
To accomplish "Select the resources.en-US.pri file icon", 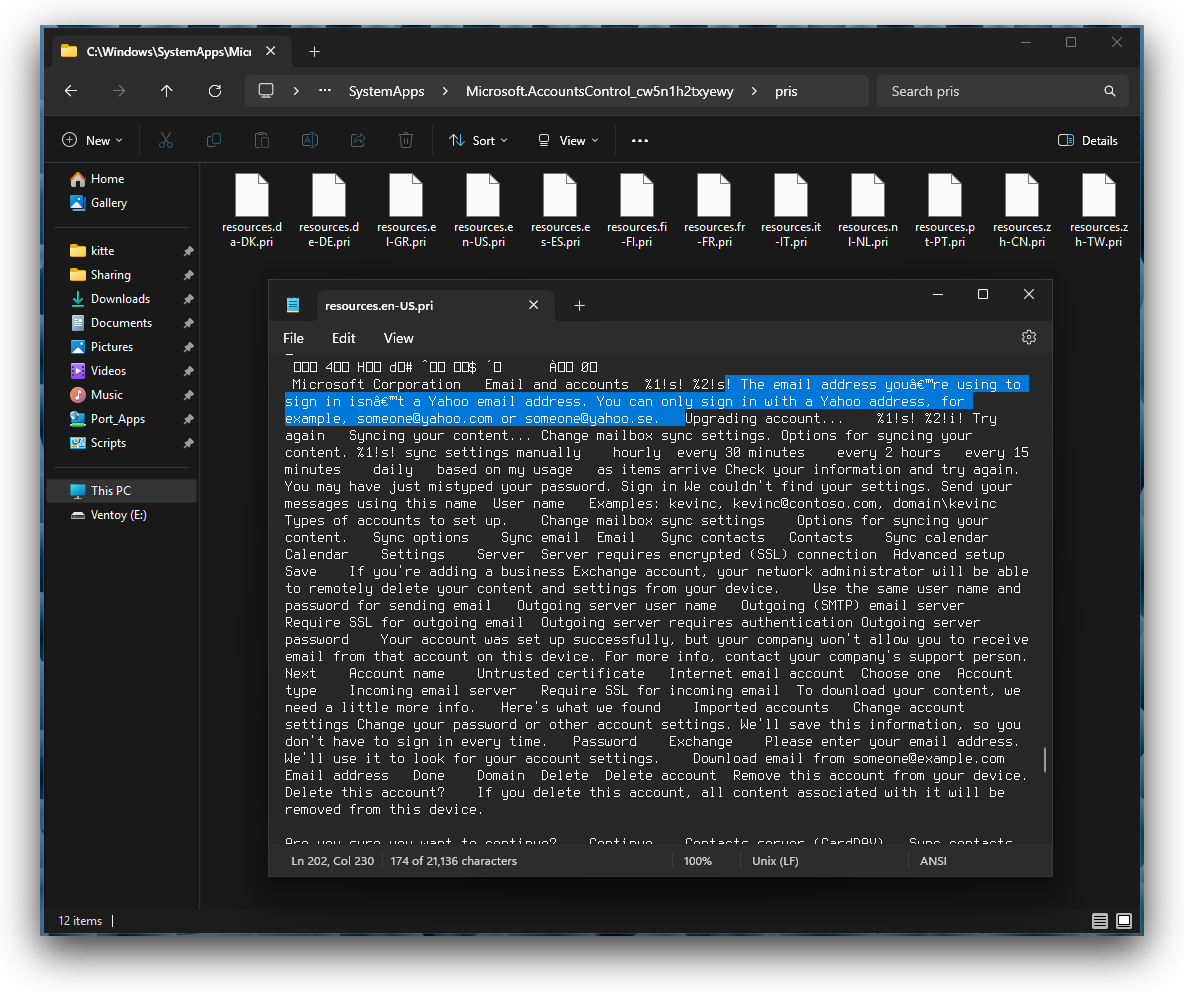I will point(483,195).
